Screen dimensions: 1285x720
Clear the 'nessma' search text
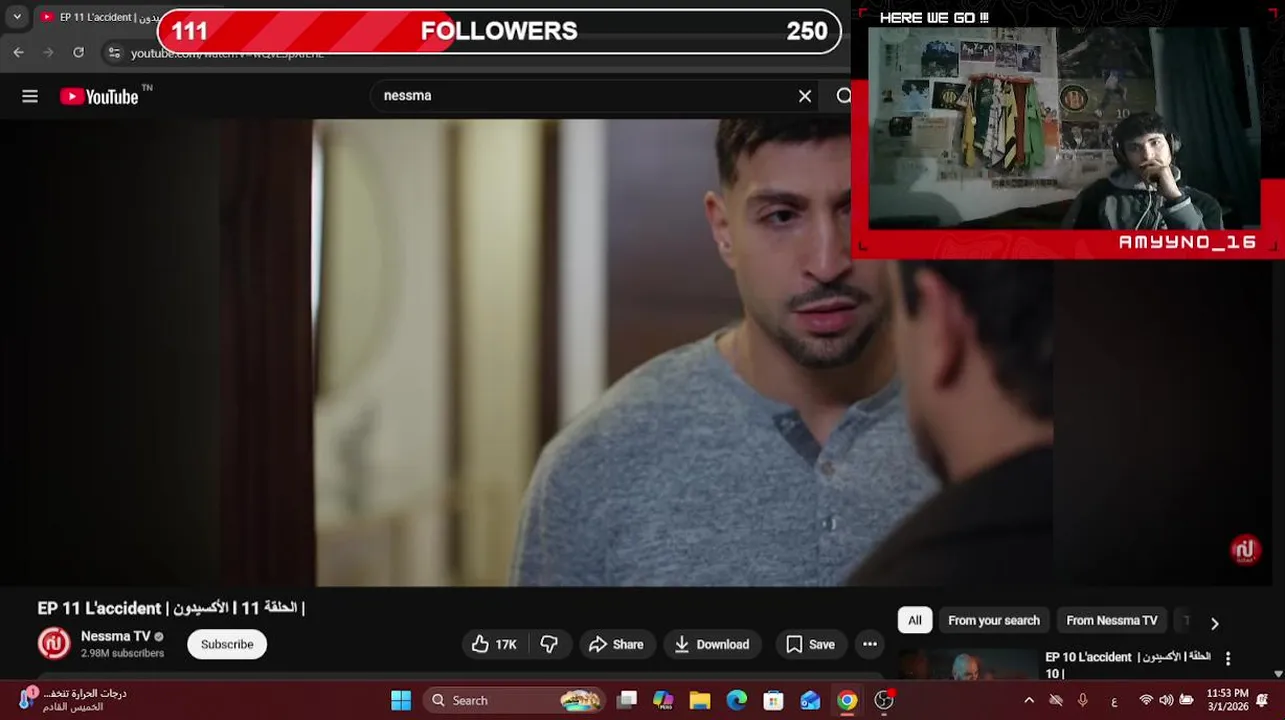pos(805,96)
